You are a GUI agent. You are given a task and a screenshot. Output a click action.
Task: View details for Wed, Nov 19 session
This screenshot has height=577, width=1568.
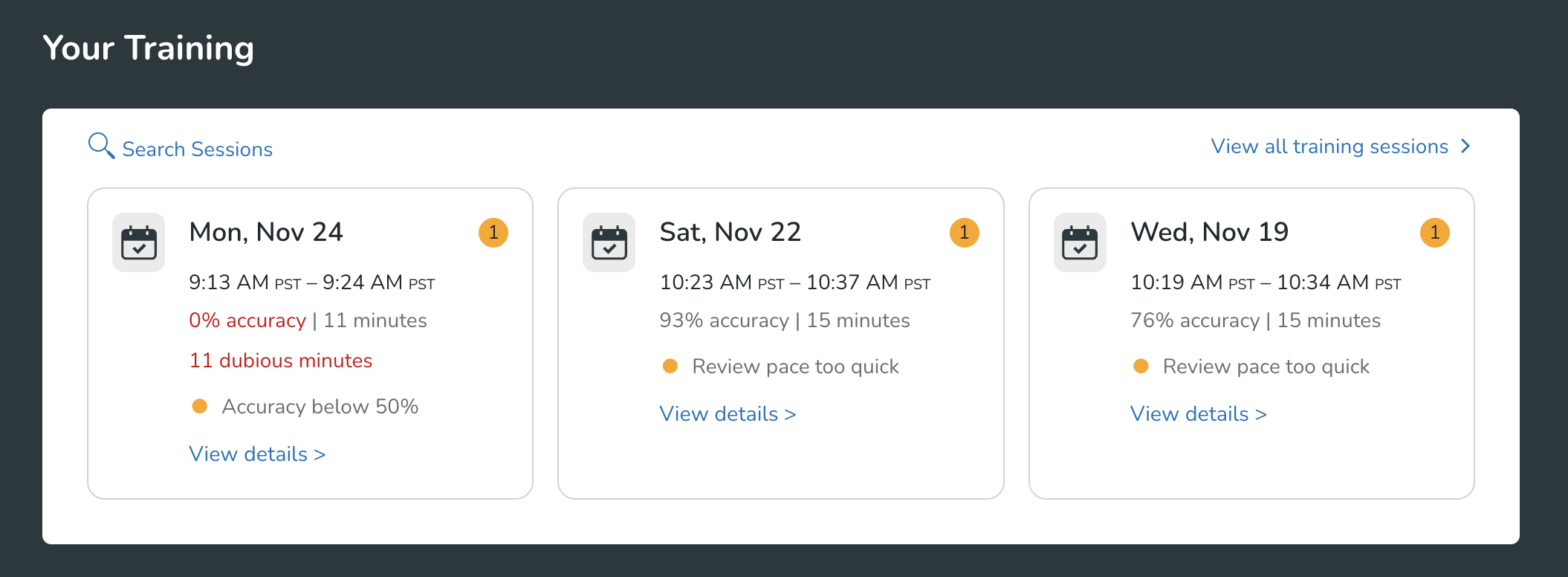pos(1198,414)
